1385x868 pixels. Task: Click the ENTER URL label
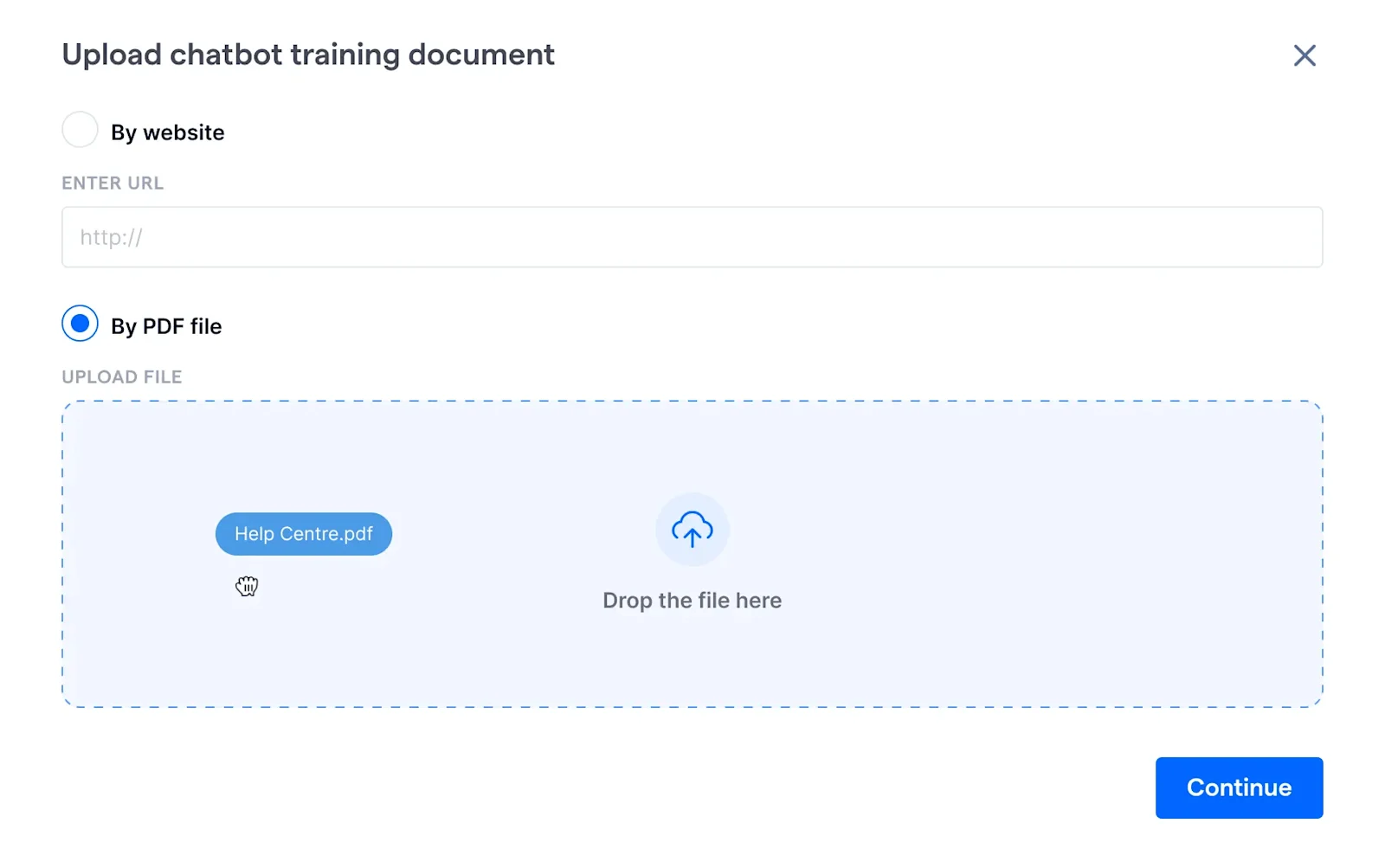click(x=113, y=183)
